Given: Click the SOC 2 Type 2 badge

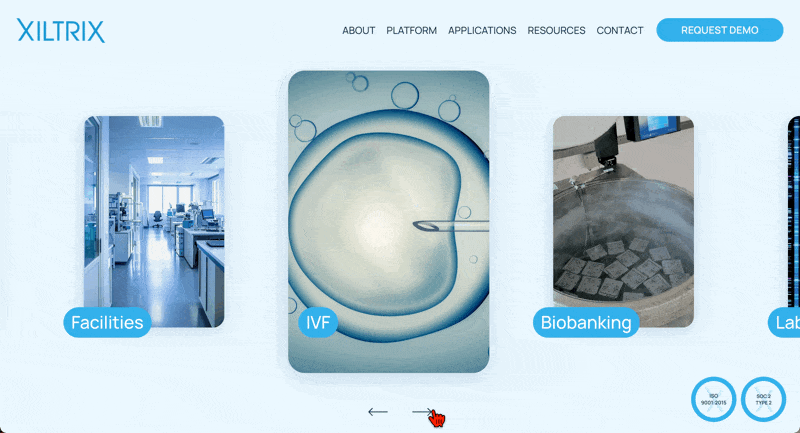Looking at the screenshot, I should tap(763, 399).
